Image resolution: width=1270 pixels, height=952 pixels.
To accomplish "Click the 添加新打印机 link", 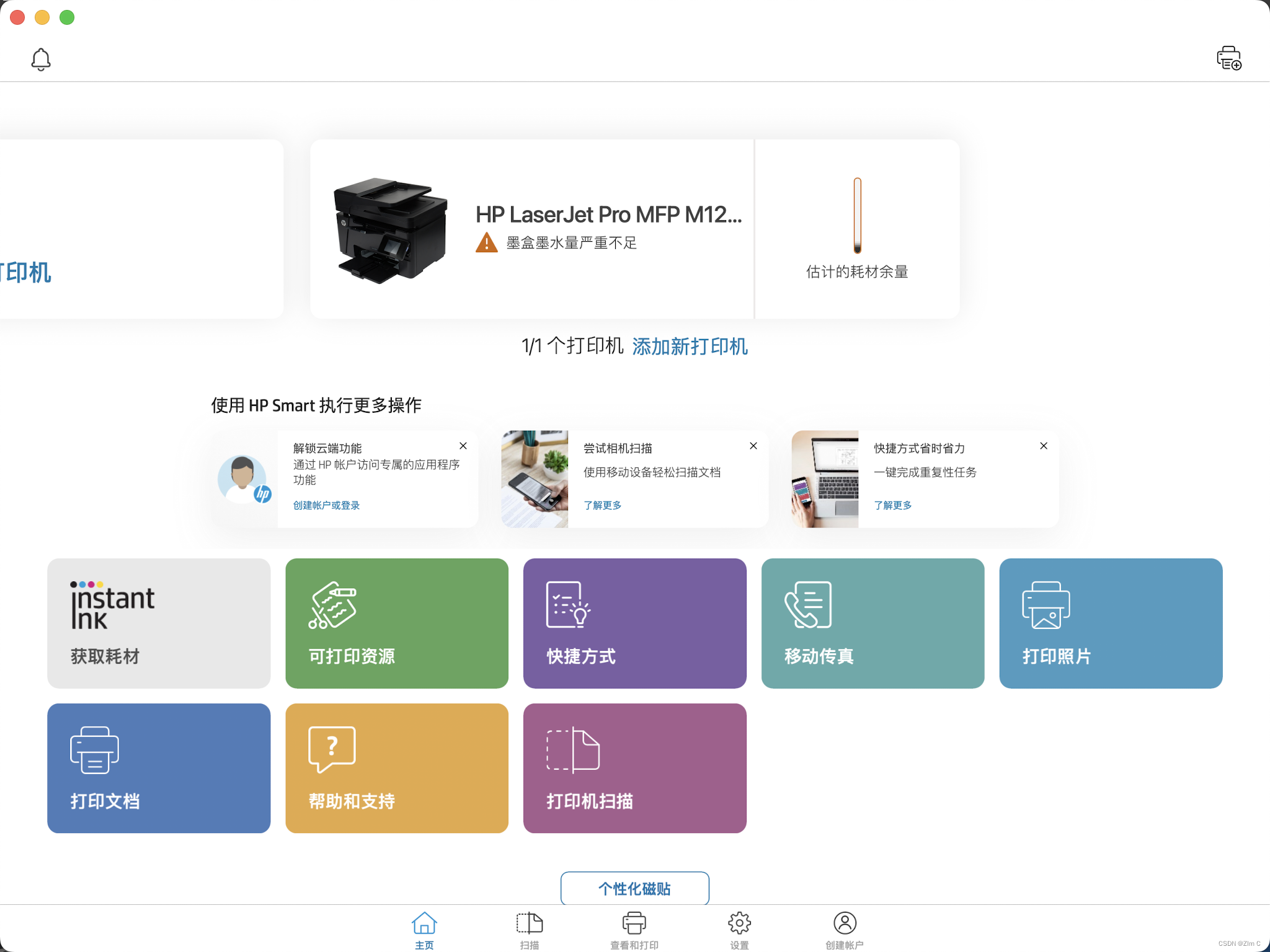I will 690,346.
